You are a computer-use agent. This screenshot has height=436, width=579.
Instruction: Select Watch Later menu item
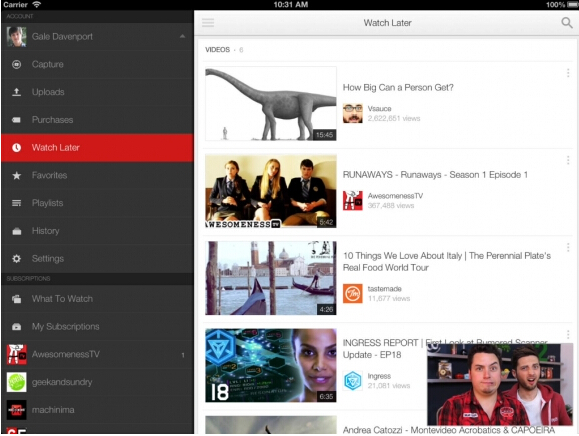pyautogui.click(x=97, y=148)
